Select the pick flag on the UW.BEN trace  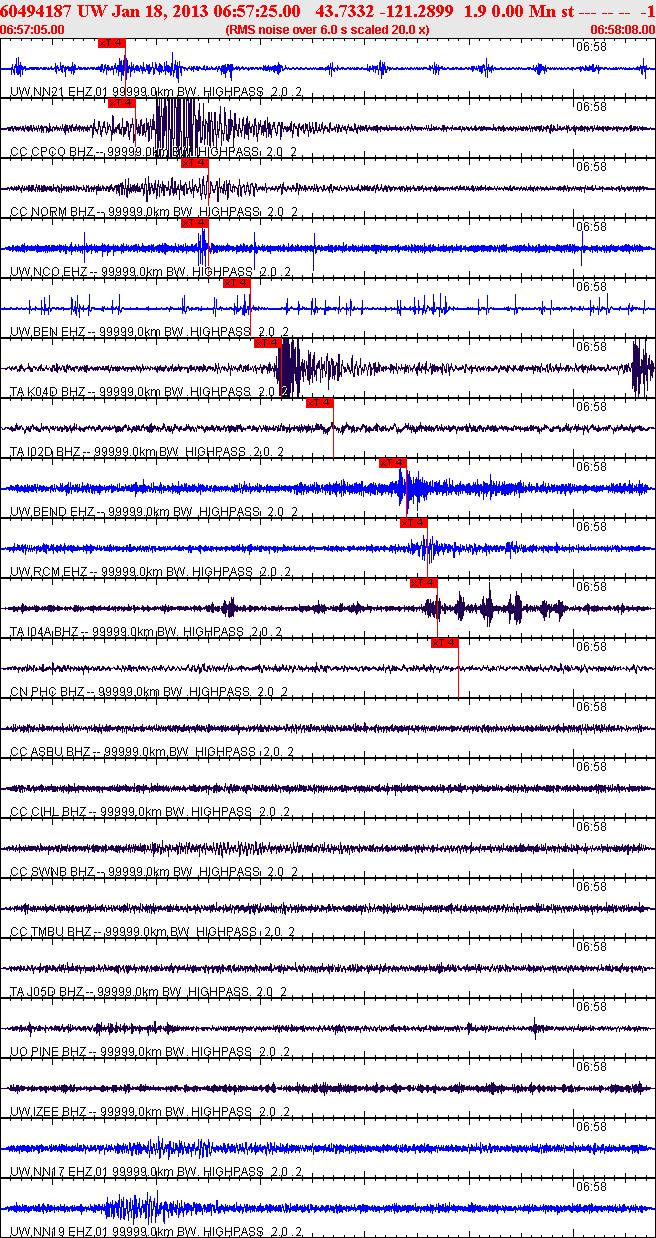click(236, 283)
